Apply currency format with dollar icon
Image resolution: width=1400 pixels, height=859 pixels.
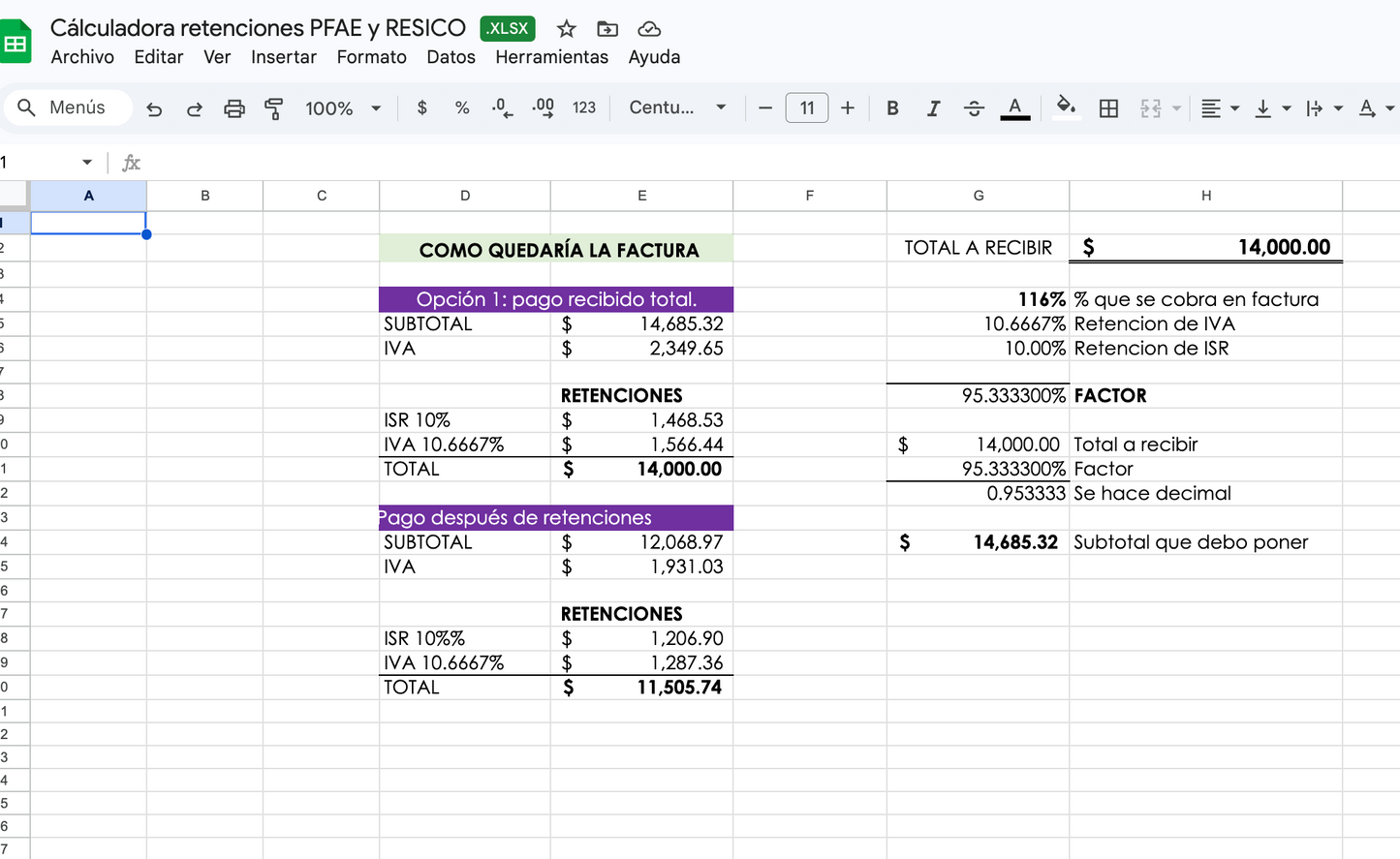click(421, 107)
